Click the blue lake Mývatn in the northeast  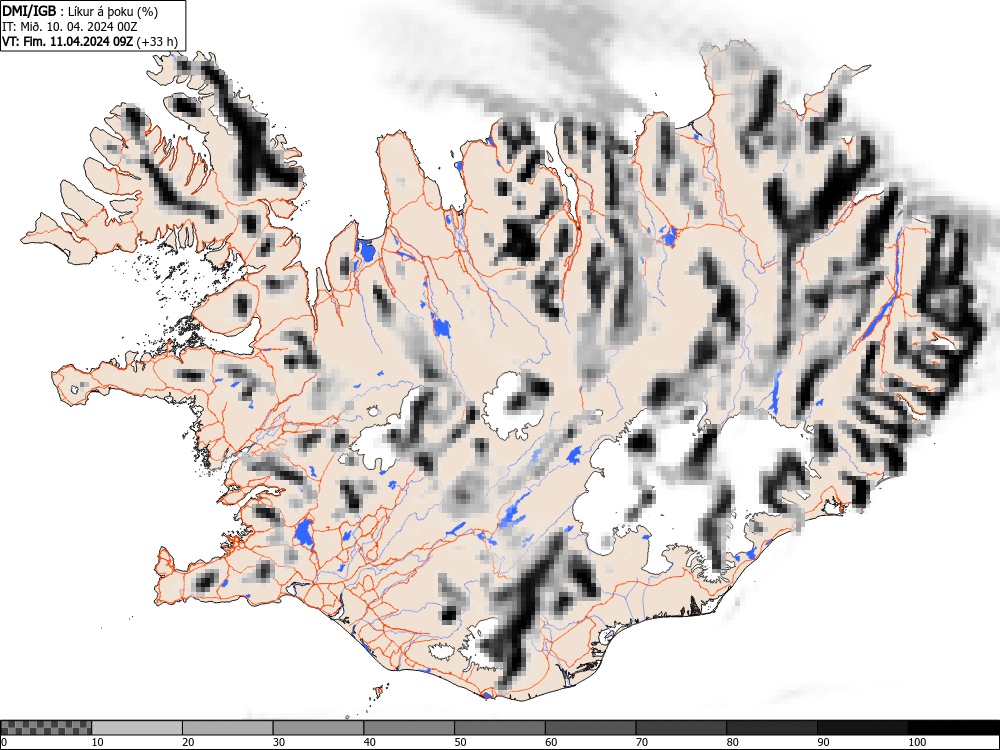669,237
